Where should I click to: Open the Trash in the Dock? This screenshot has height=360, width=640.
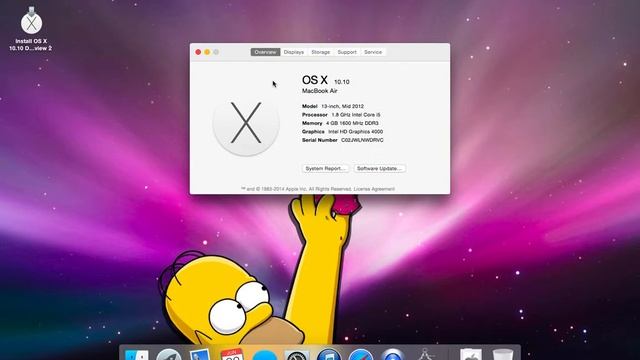(x=502, y=354)
